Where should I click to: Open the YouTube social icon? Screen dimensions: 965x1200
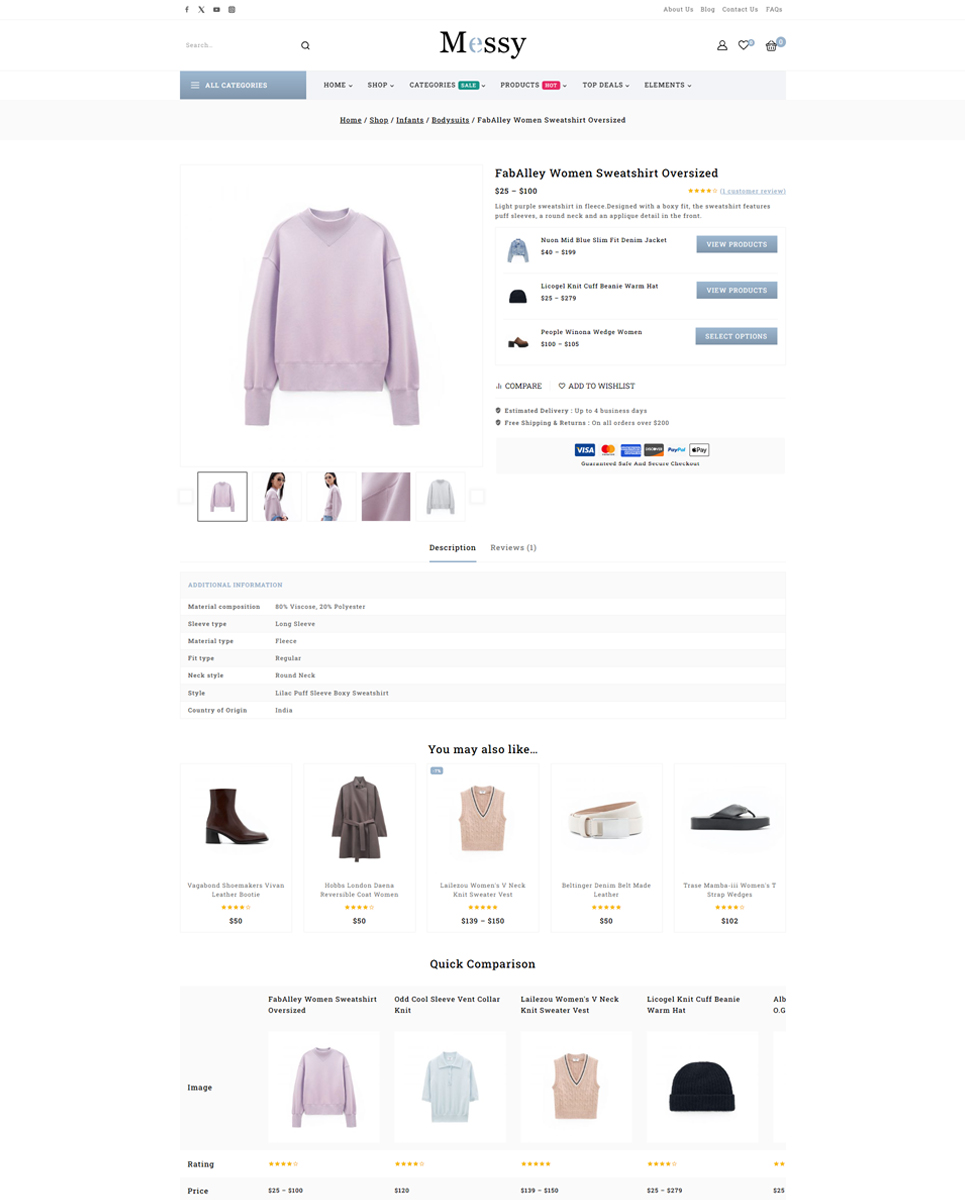[216, 9]
